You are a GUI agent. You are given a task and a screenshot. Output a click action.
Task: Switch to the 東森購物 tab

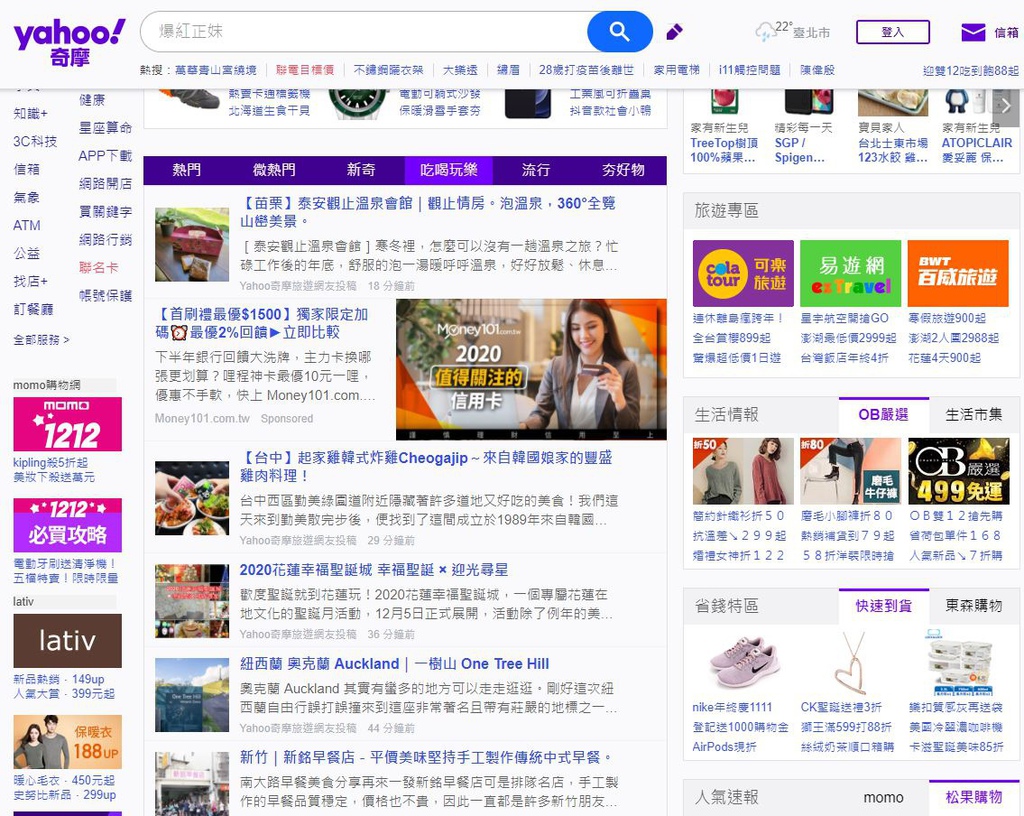click(974, 606)
